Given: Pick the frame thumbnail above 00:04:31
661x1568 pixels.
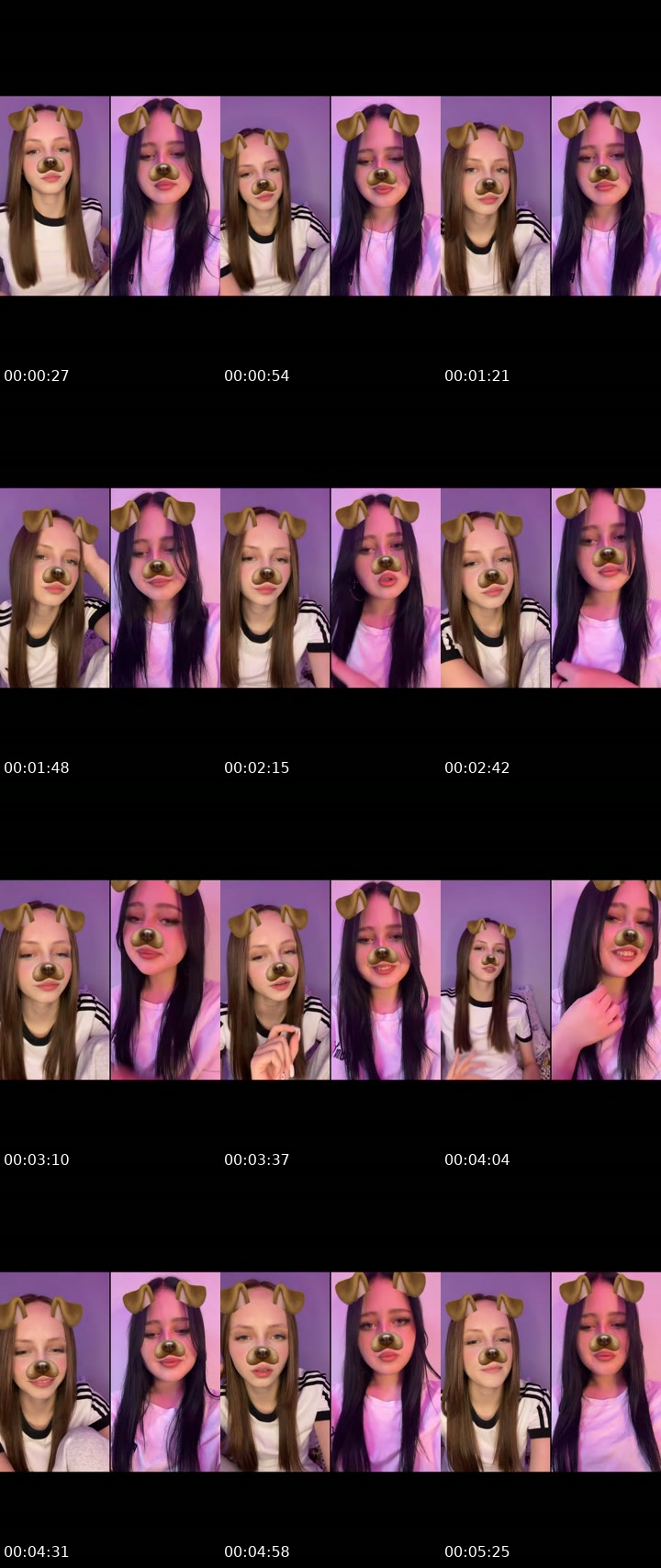Looking at the screenshot, I should pyautogui.click(x=110, y=1372).
